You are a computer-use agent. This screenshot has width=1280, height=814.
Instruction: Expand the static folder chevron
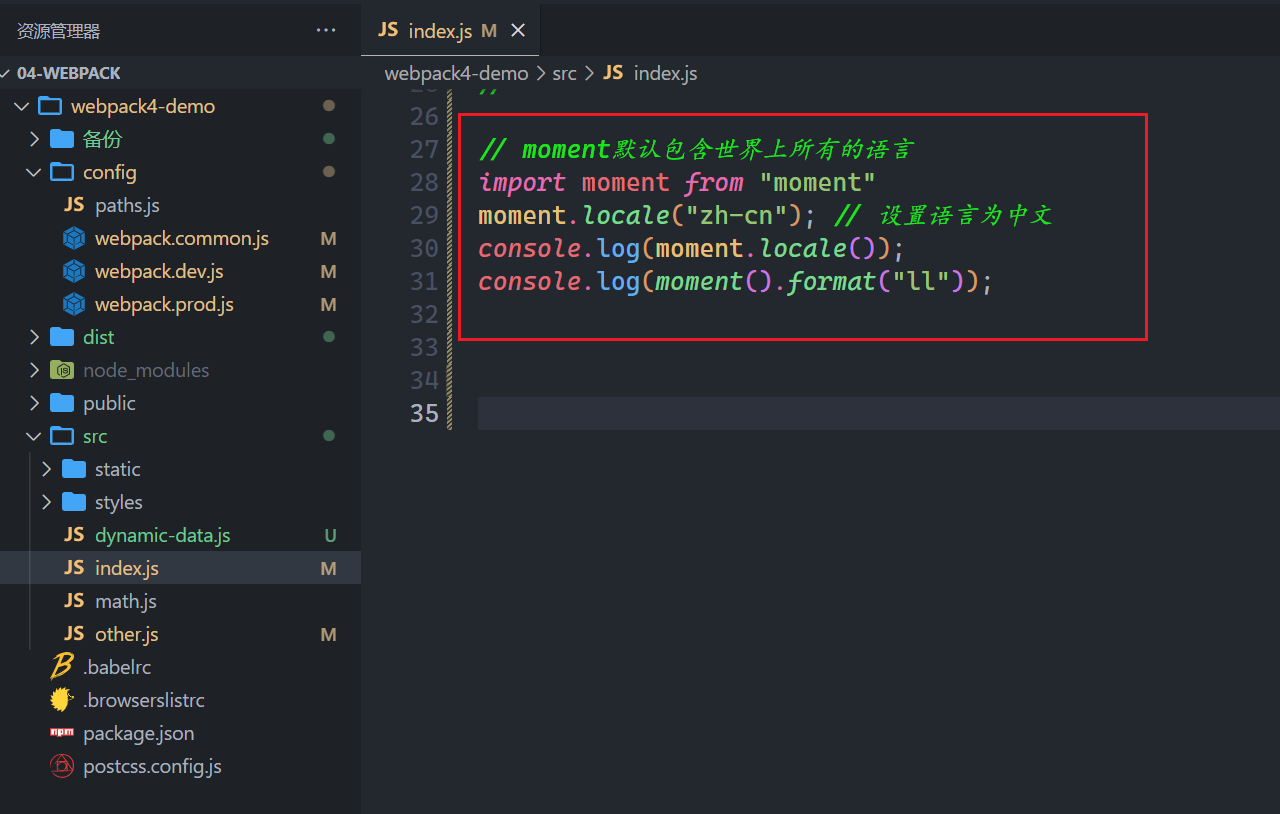(46, 469)
